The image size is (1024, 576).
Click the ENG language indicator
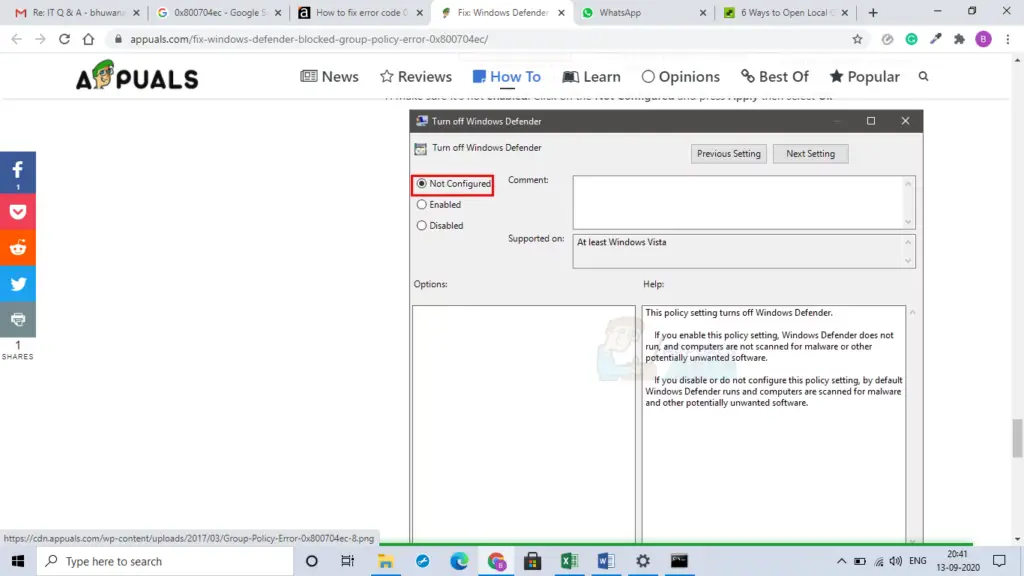pos(918,561)
